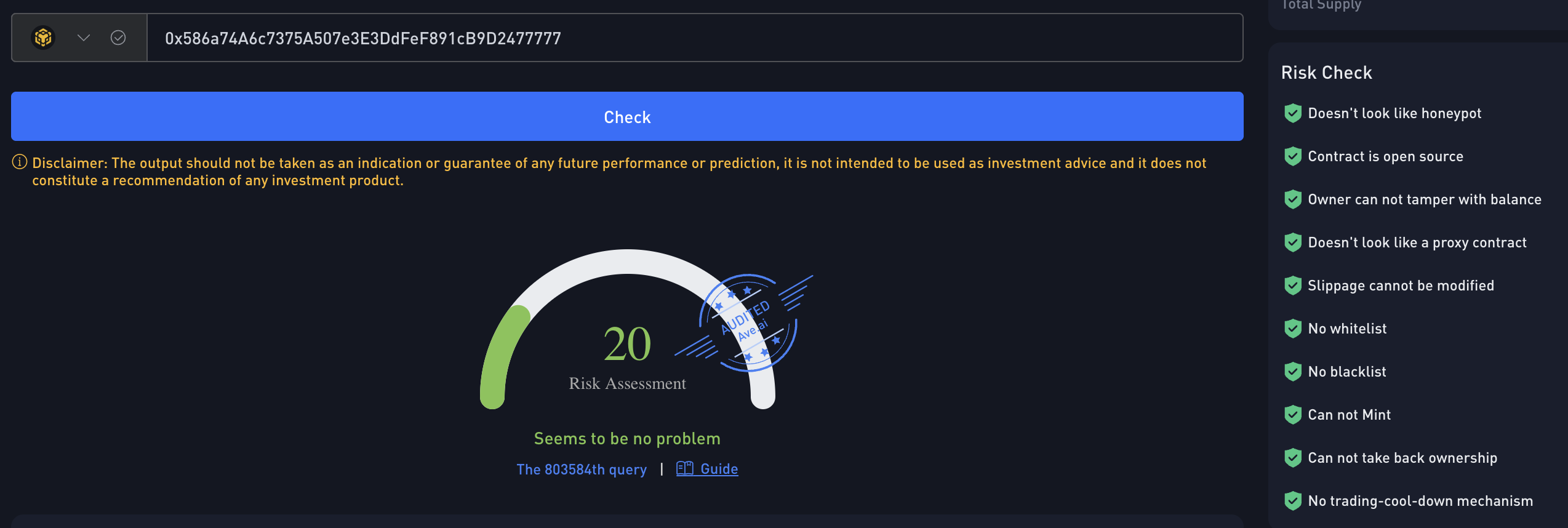This screenshot has height=528, width=1568.
Task: Click the disclaimer info icon
Action: point(20,162)
